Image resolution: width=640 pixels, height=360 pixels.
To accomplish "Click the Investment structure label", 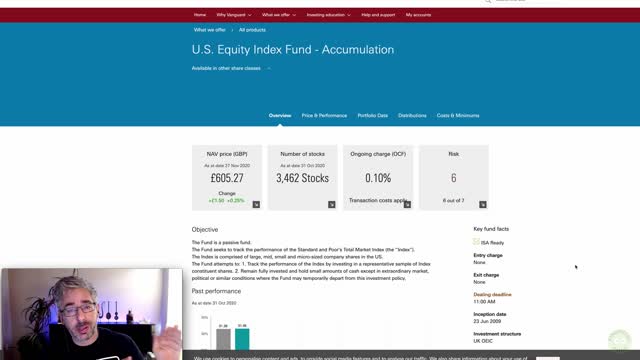I will 497,334.
